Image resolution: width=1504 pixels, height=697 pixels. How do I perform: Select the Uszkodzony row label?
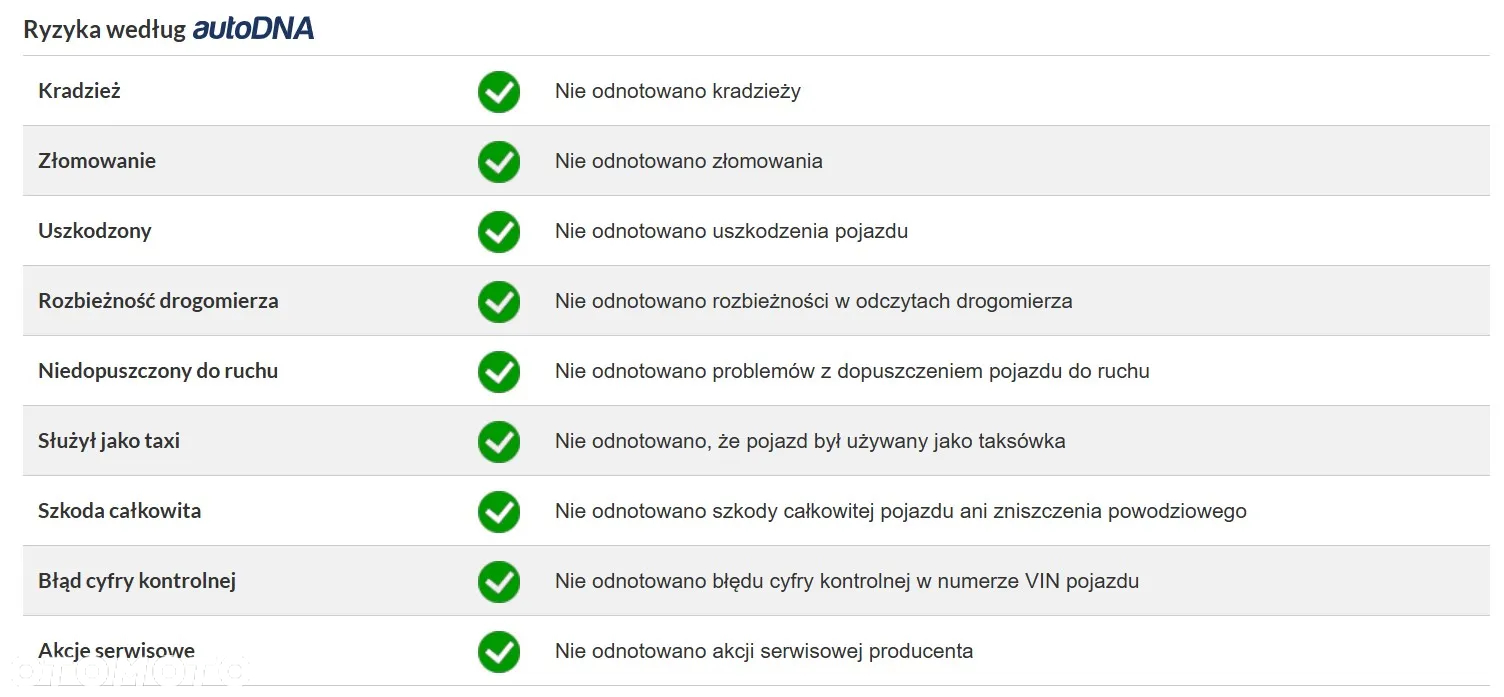click(x=95, y=231)
